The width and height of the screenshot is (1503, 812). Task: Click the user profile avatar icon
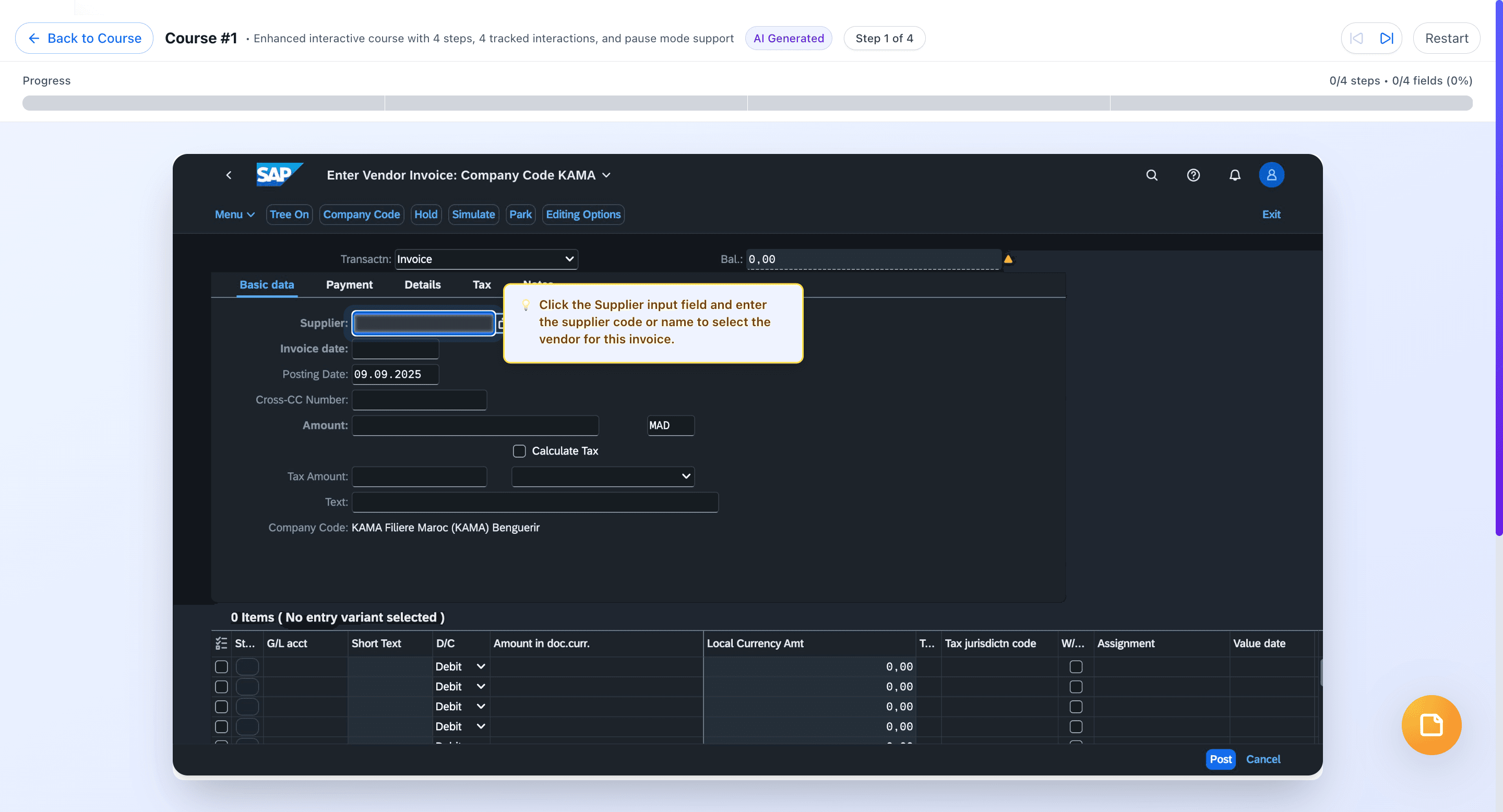click(1271, 175)
